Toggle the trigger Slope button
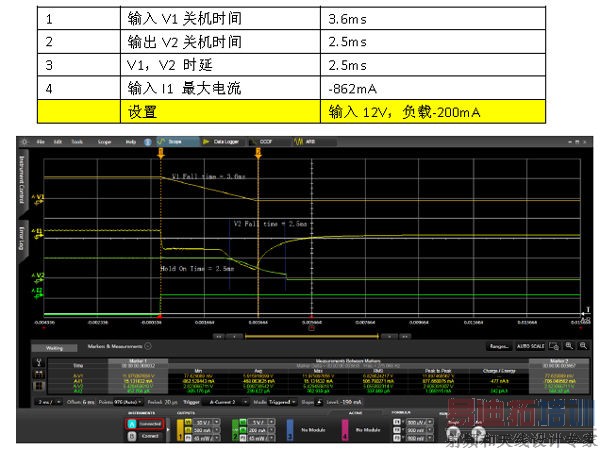The image size is (600, 450). point(318,402)
